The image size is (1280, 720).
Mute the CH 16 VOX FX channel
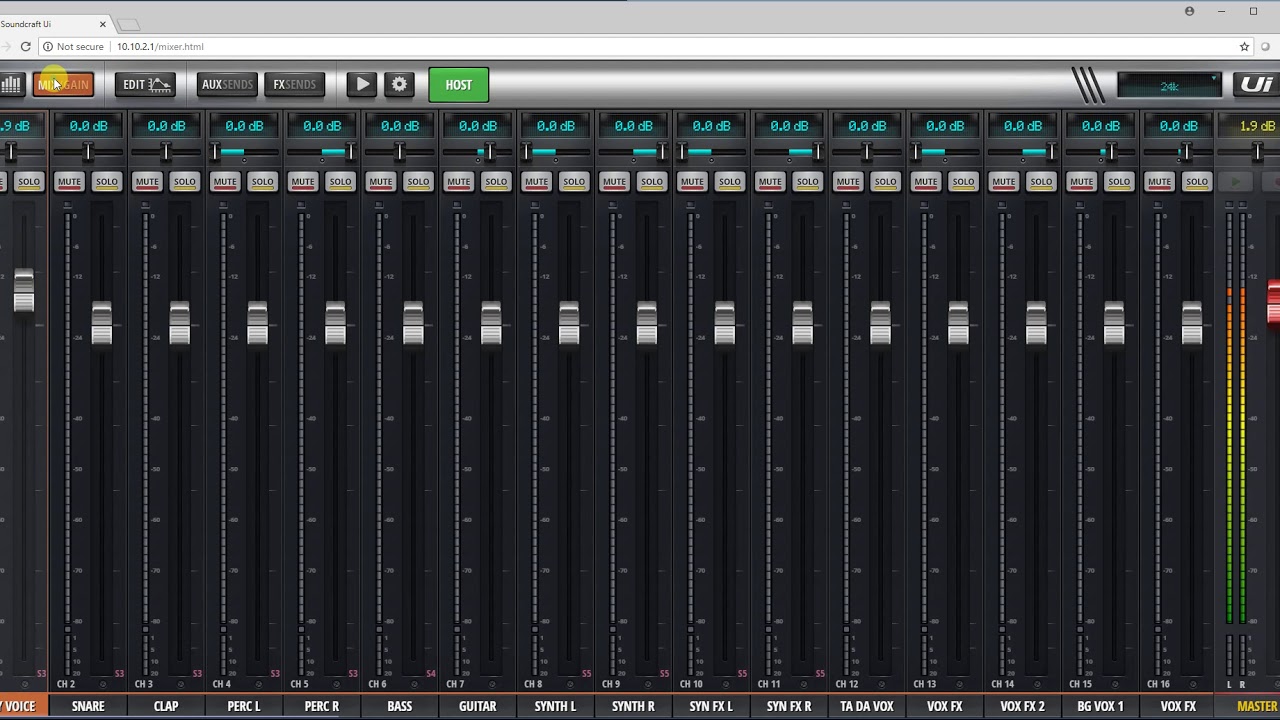pyautogui.click(x=1161, y=182)
